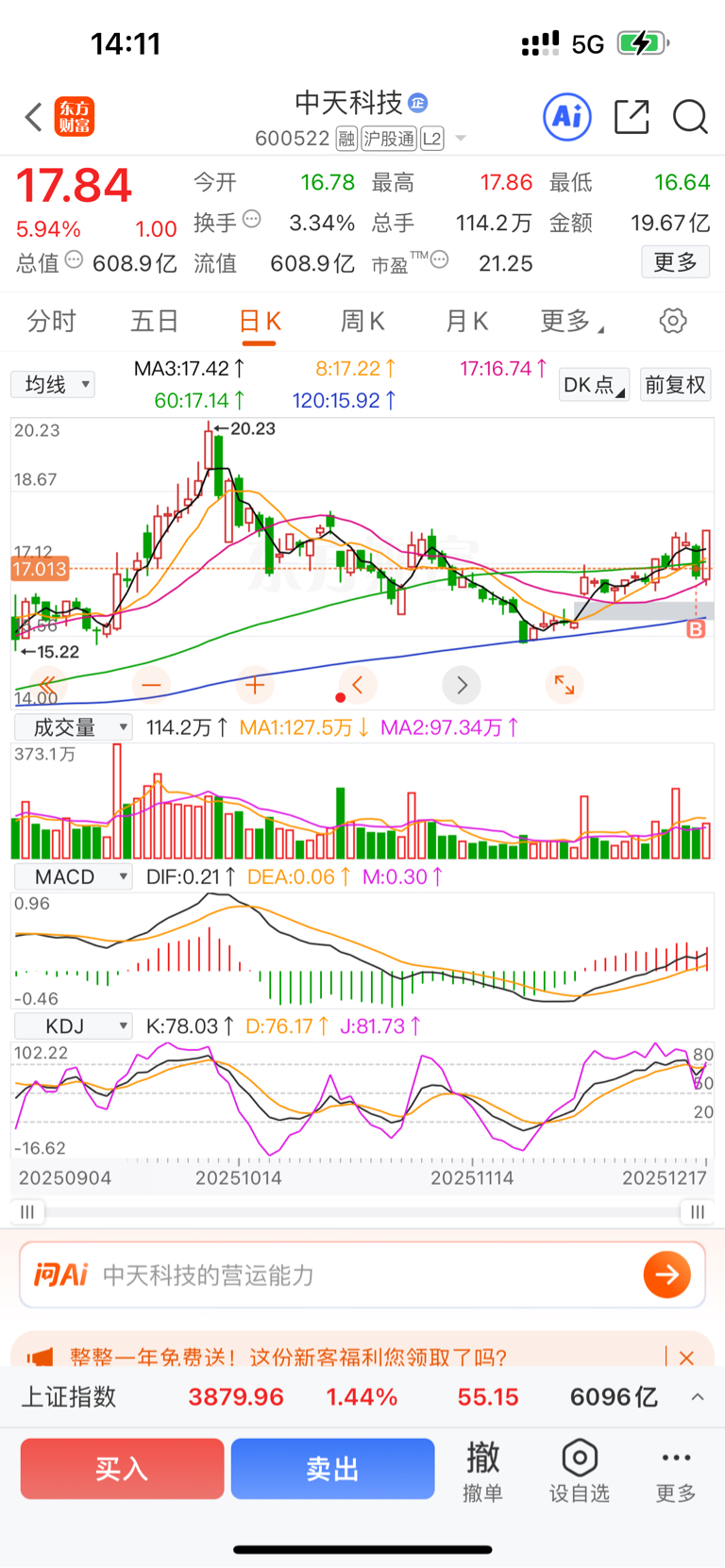Tap 更多 button in quote panel

(x=675, y=261)
